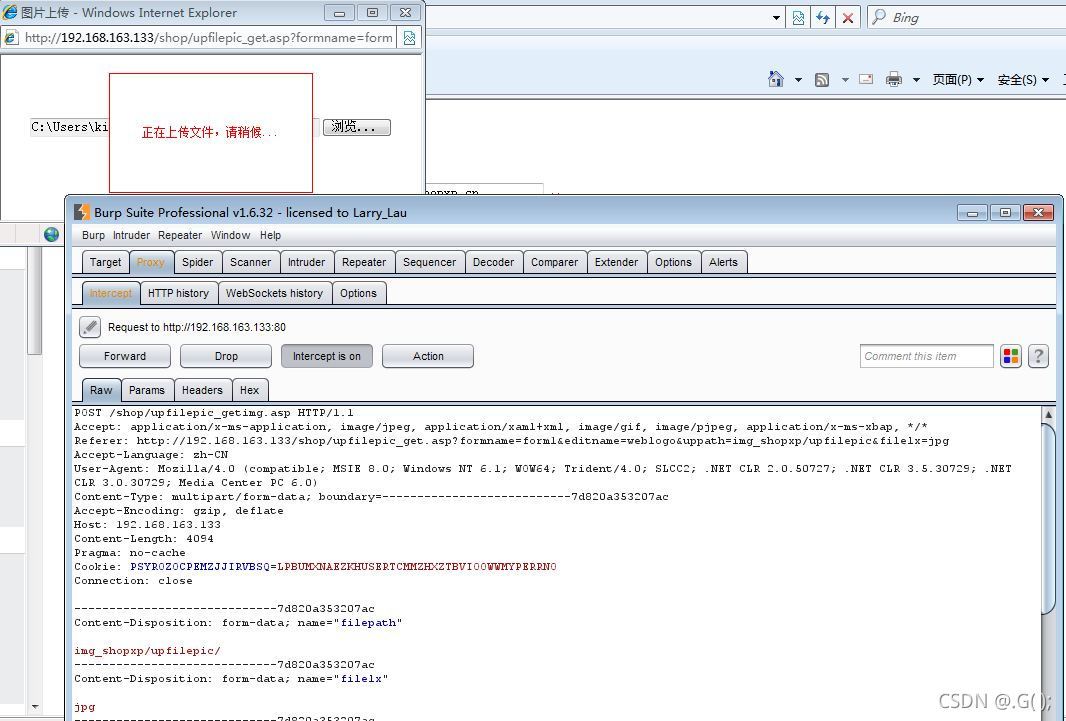Click the refresh icon in IE address bar
The image size is (1066, 721).
point(823,18)
